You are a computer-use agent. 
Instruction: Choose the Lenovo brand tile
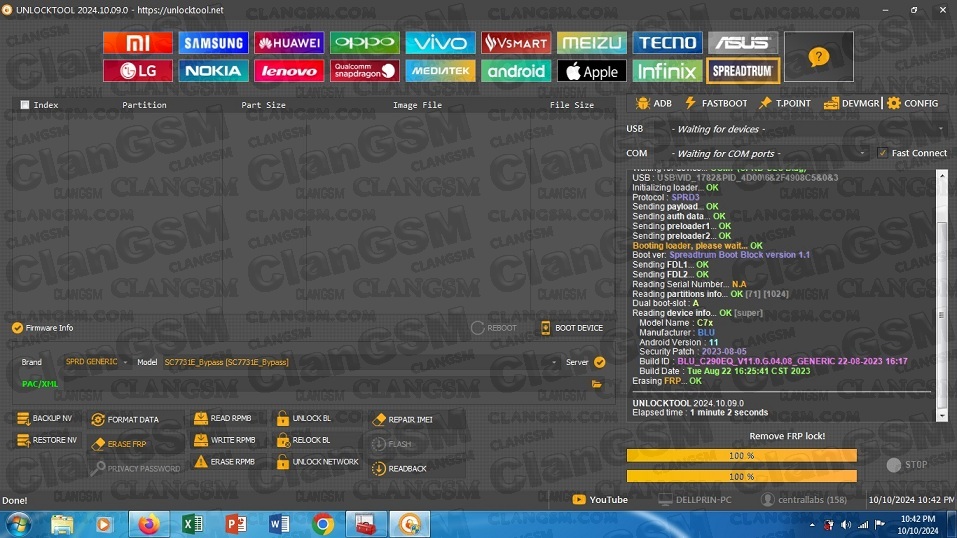pyautogui.click(x=289, y=71)
